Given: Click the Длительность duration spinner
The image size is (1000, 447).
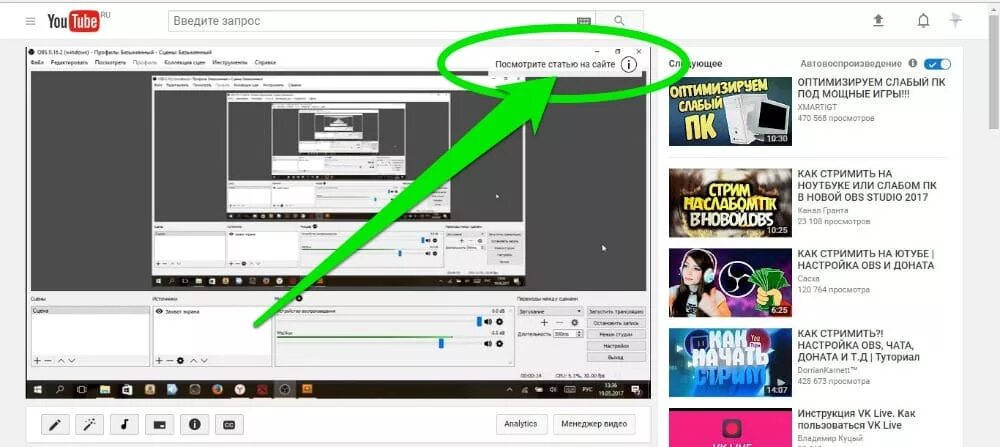Looking at the screenshot, I should tap(566, 333).
